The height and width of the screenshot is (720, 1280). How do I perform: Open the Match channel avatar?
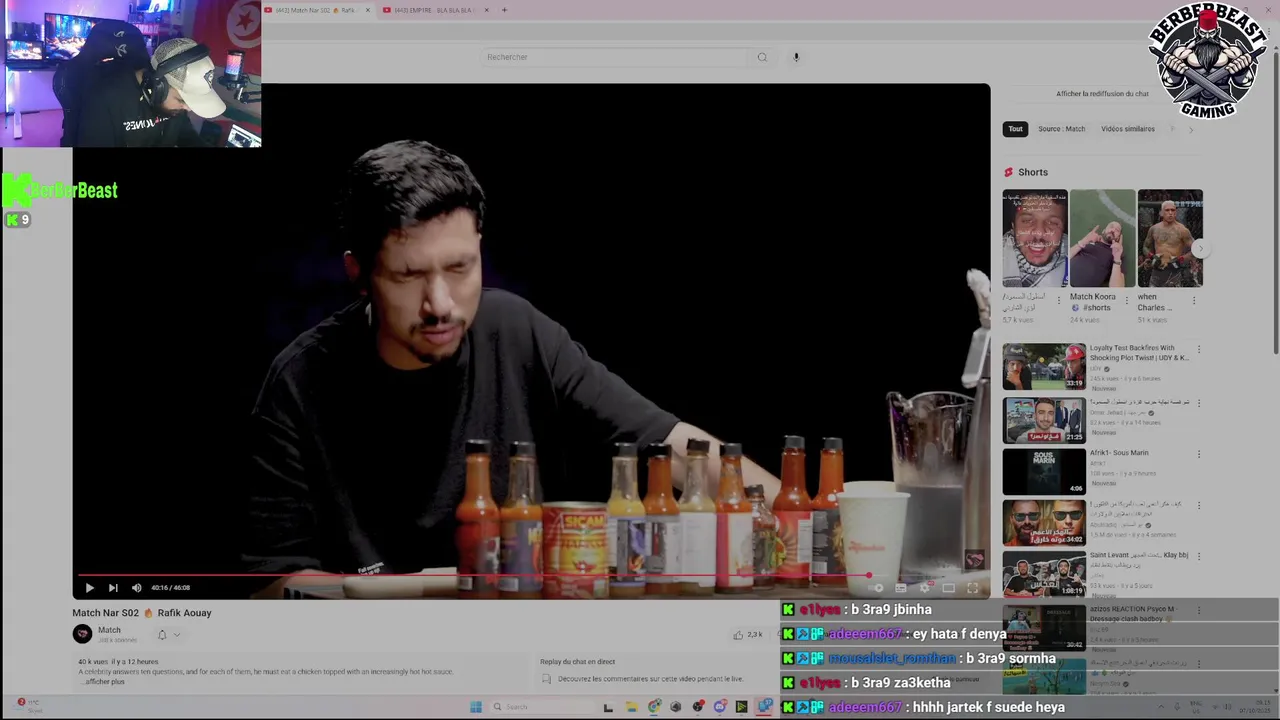click(x=82, y=634)
